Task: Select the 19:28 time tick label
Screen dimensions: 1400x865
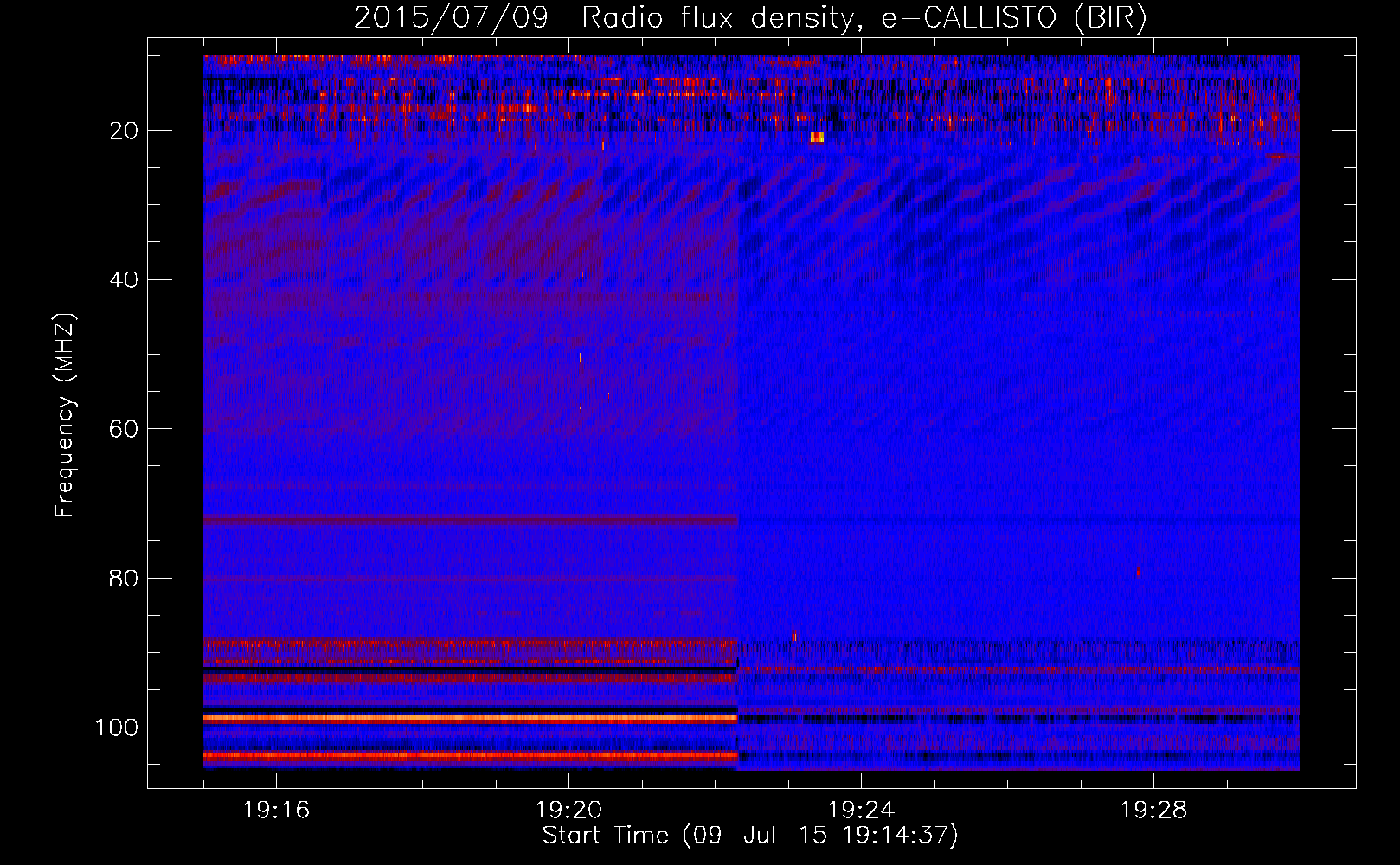Action: click(1153, 811)
